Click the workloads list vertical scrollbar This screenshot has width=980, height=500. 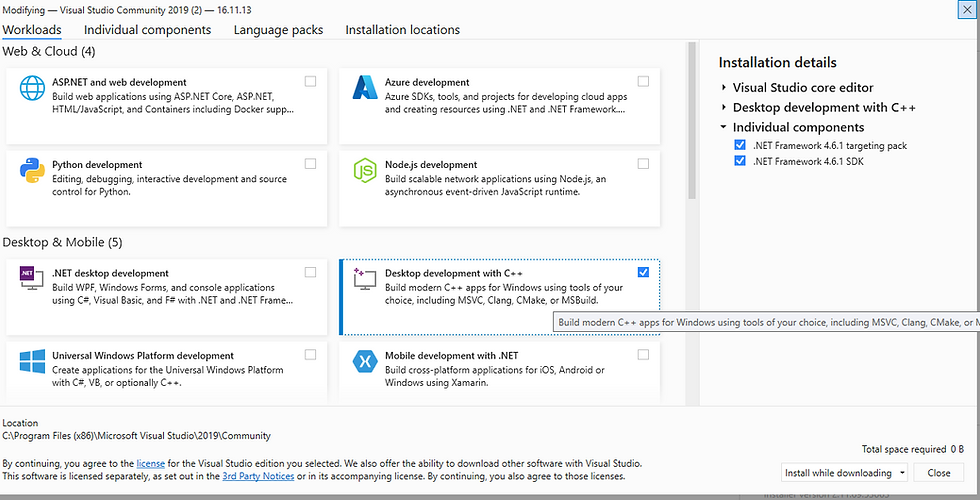[691, 120]
